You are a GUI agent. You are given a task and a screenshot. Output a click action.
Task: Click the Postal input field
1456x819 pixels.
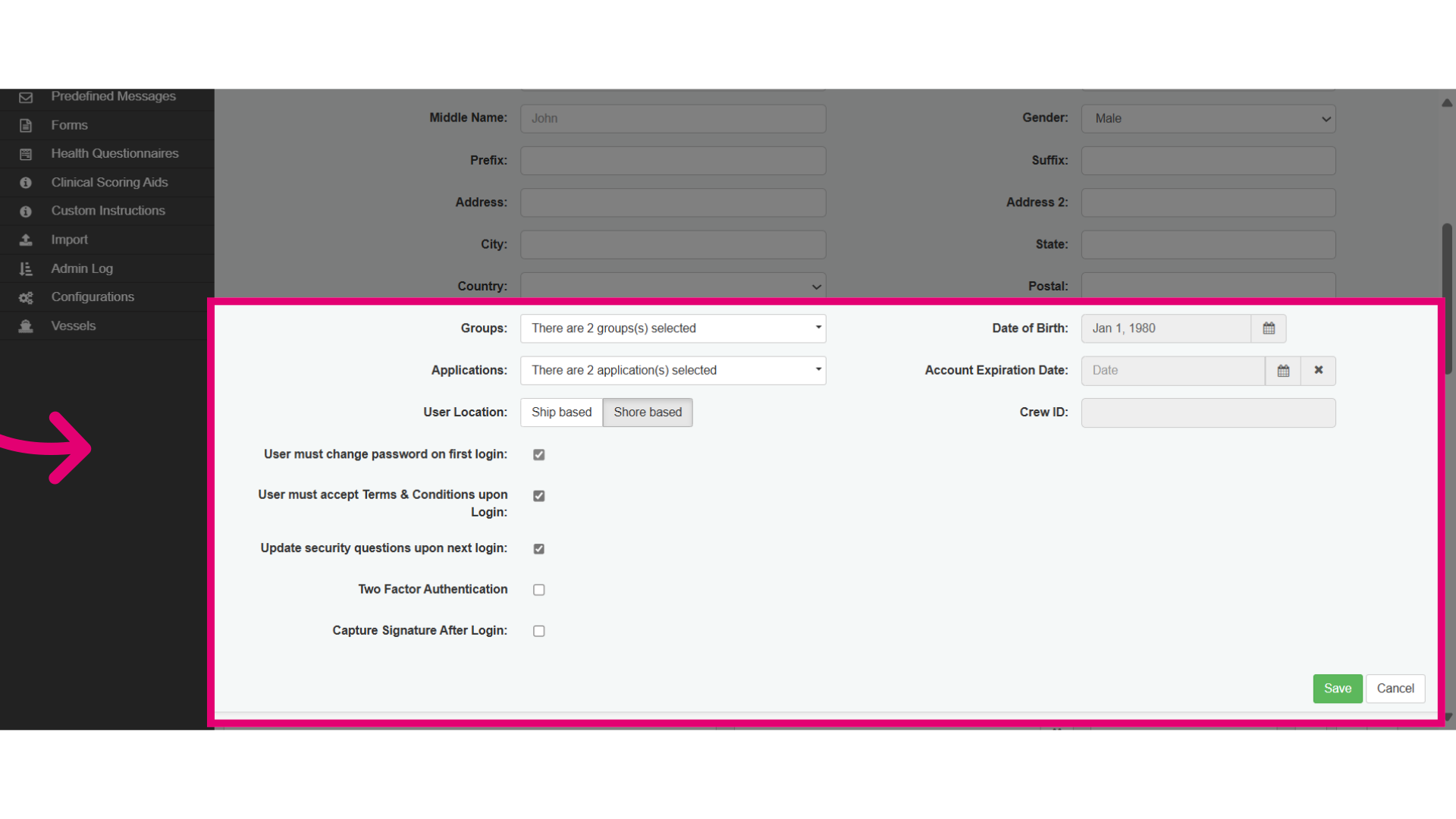(1208, 286)
